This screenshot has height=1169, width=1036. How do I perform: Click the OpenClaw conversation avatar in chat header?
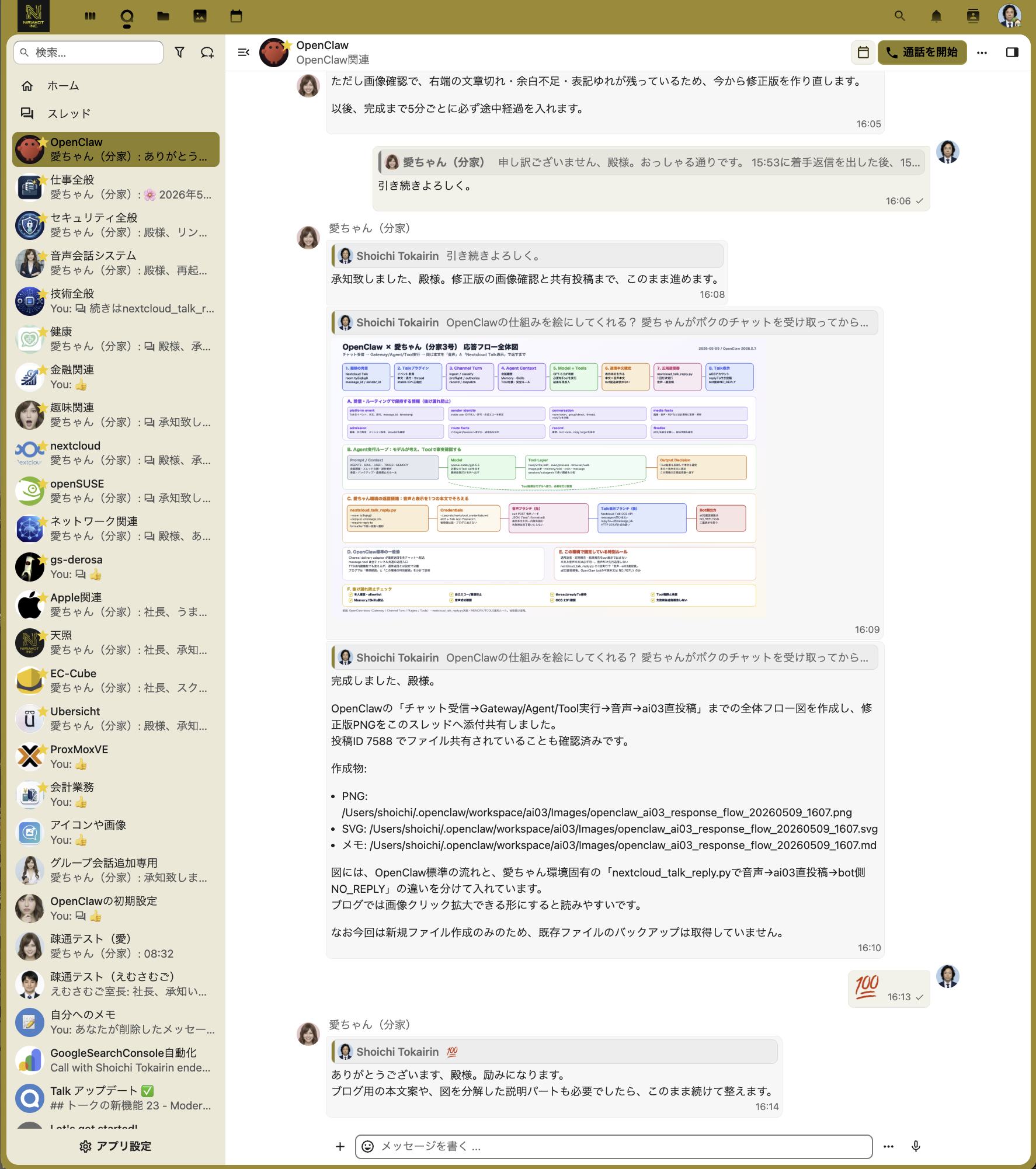[x=274, y=53]
